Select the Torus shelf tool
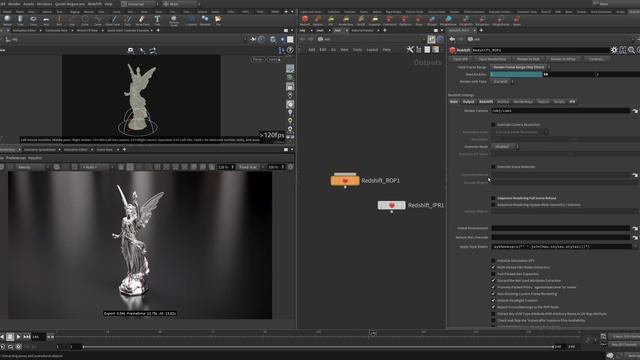This screenshot has height=360, width=640. 33,20
